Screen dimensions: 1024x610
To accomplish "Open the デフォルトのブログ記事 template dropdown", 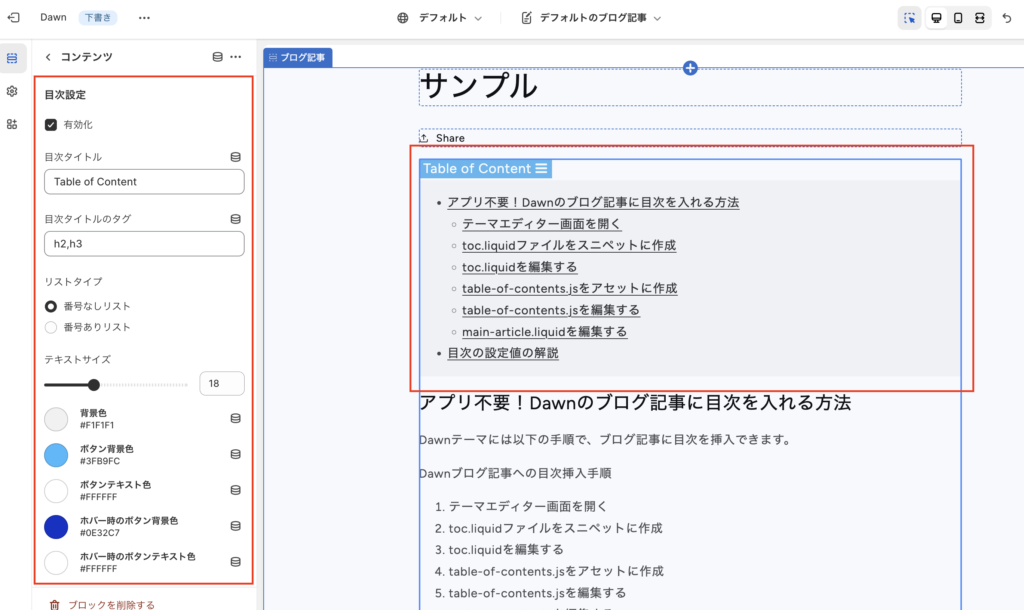I will pos(592,18).
